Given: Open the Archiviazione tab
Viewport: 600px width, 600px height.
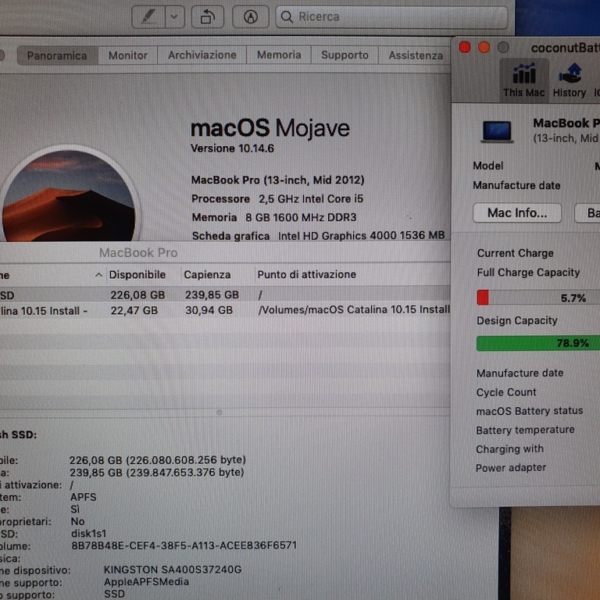Looking at the screenshot, I should coord(202,56).
